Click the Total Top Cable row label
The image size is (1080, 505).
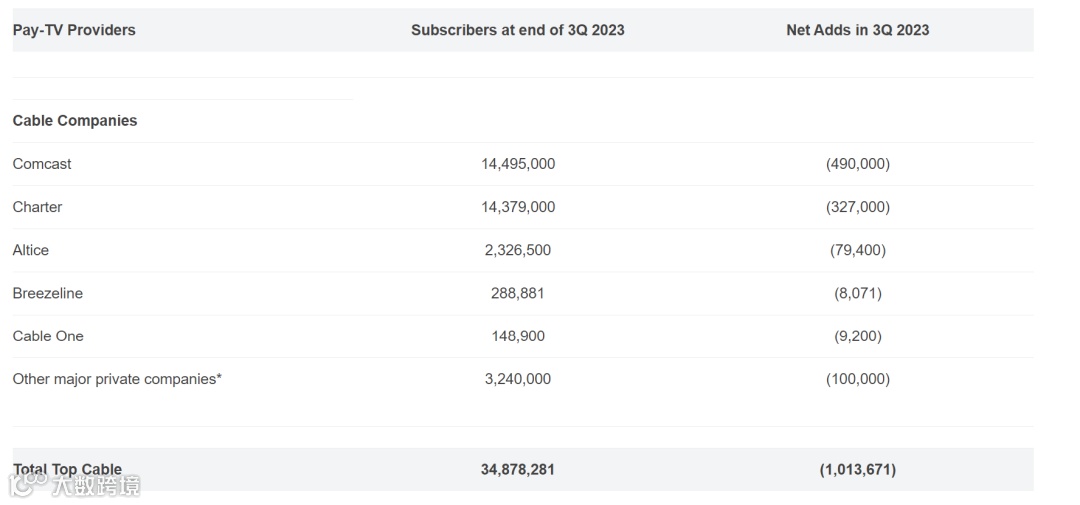[67, 469]
